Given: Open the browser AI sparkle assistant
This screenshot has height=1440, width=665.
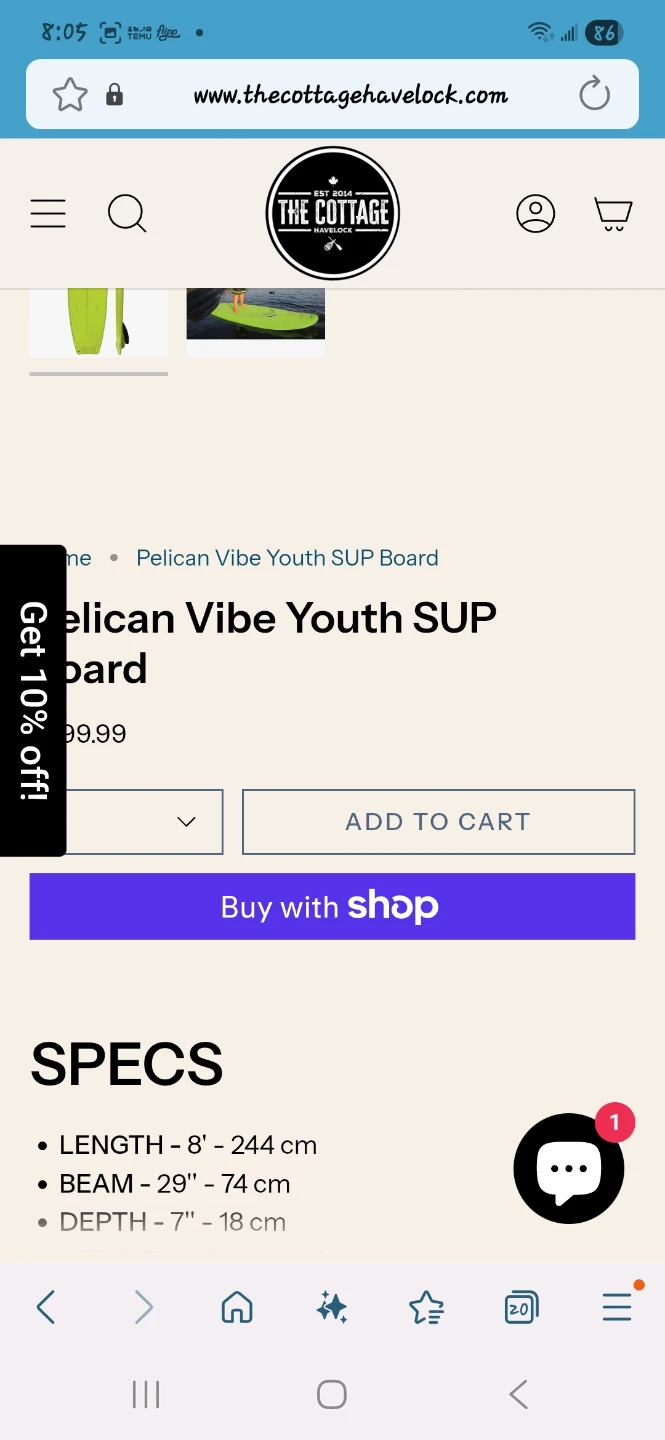Looking at the screenshot, I should coord(332,1307).
